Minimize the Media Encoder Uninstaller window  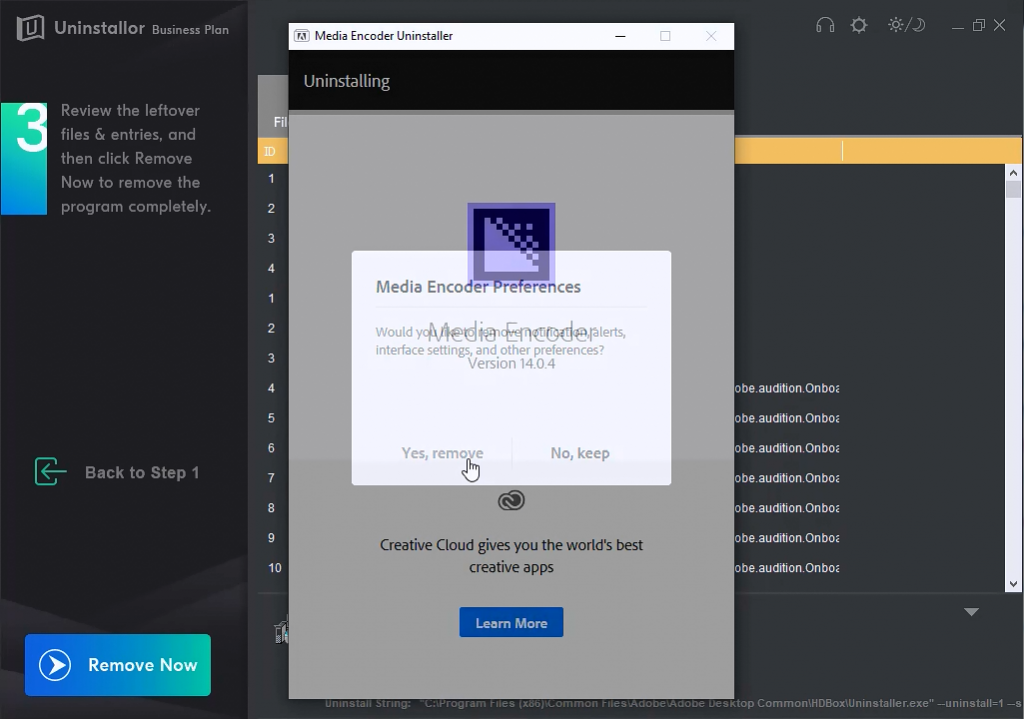[x=620, y=36]
